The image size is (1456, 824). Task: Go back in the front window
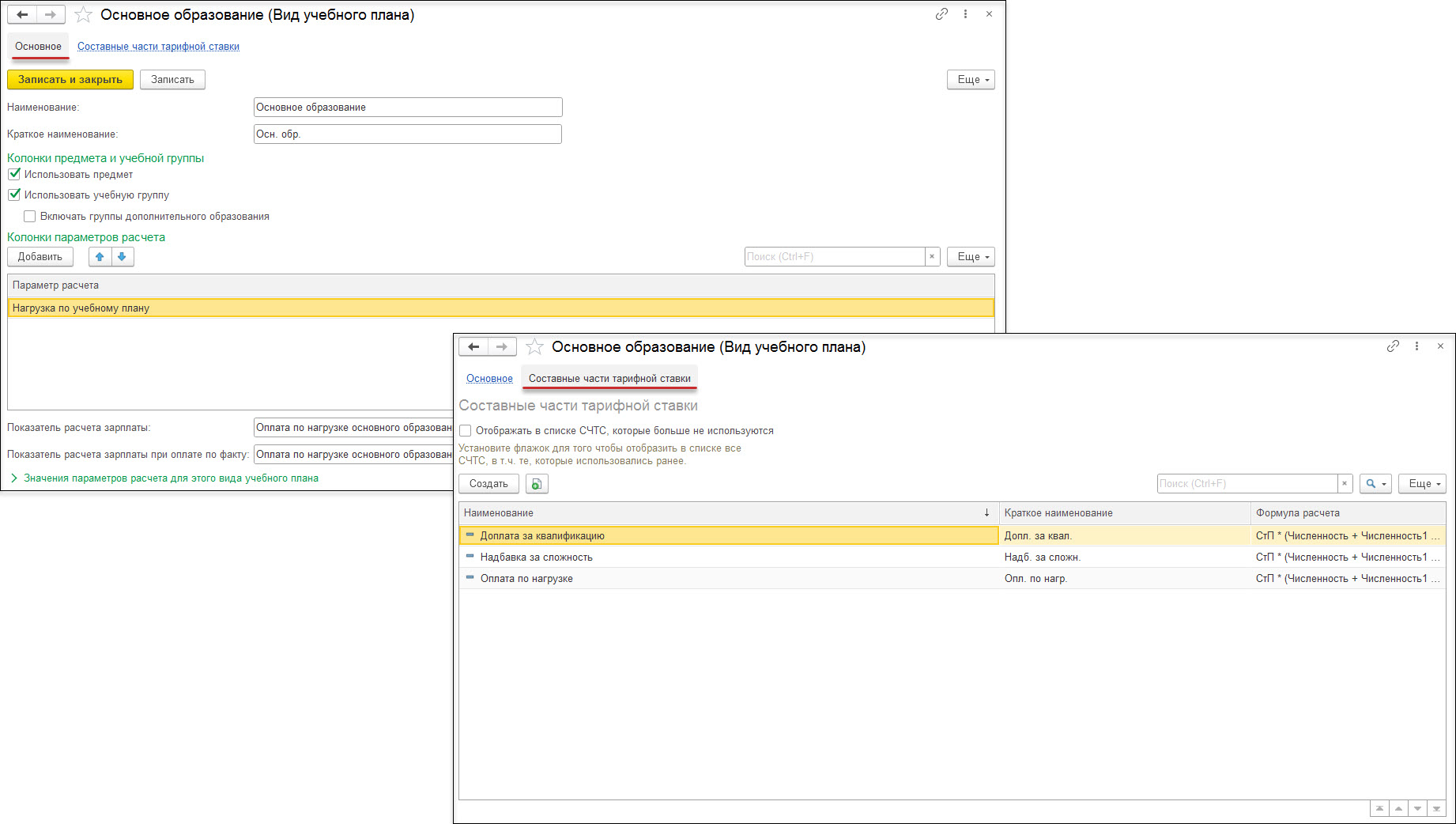(473, 346)
